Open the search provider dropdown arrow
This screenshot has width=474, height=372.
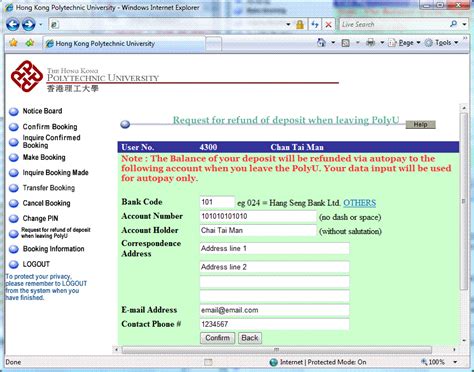click(464, 24)
